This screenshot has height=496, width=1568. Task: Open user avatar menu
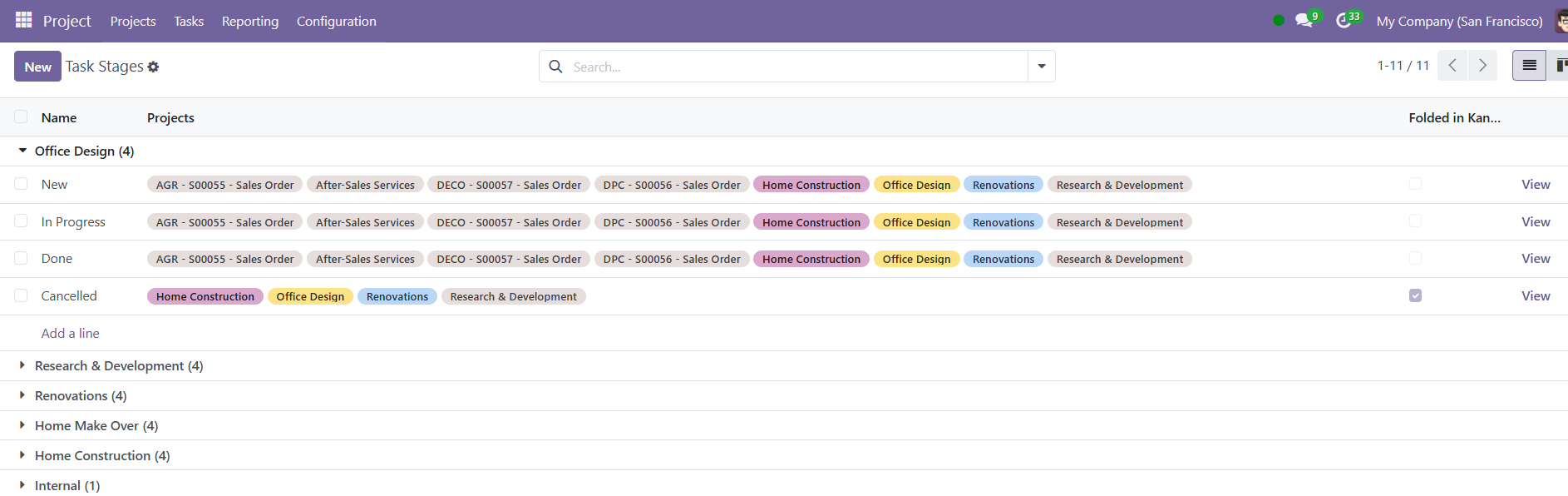[x=1561, y=21]
